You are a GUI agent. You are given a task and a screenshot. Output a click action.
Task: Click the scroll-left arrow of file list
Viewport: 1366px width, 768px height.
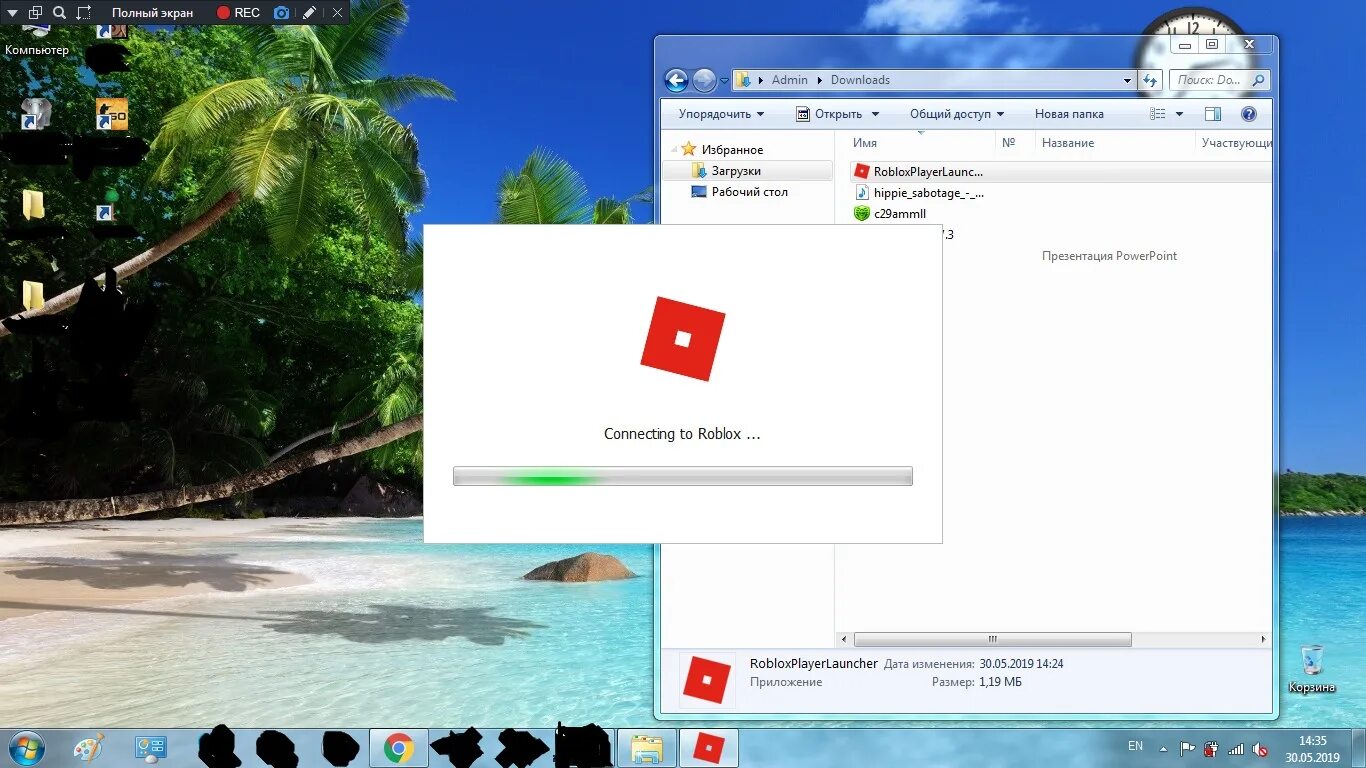point(845,640)
